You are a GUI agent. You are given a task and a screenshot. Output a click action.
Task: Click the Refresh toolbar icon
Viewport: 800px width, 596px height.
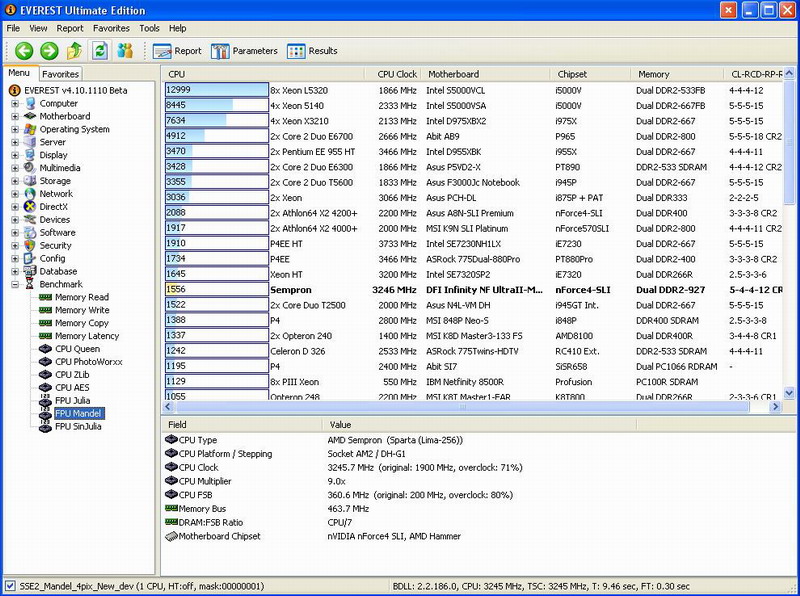tap(100, 51)
